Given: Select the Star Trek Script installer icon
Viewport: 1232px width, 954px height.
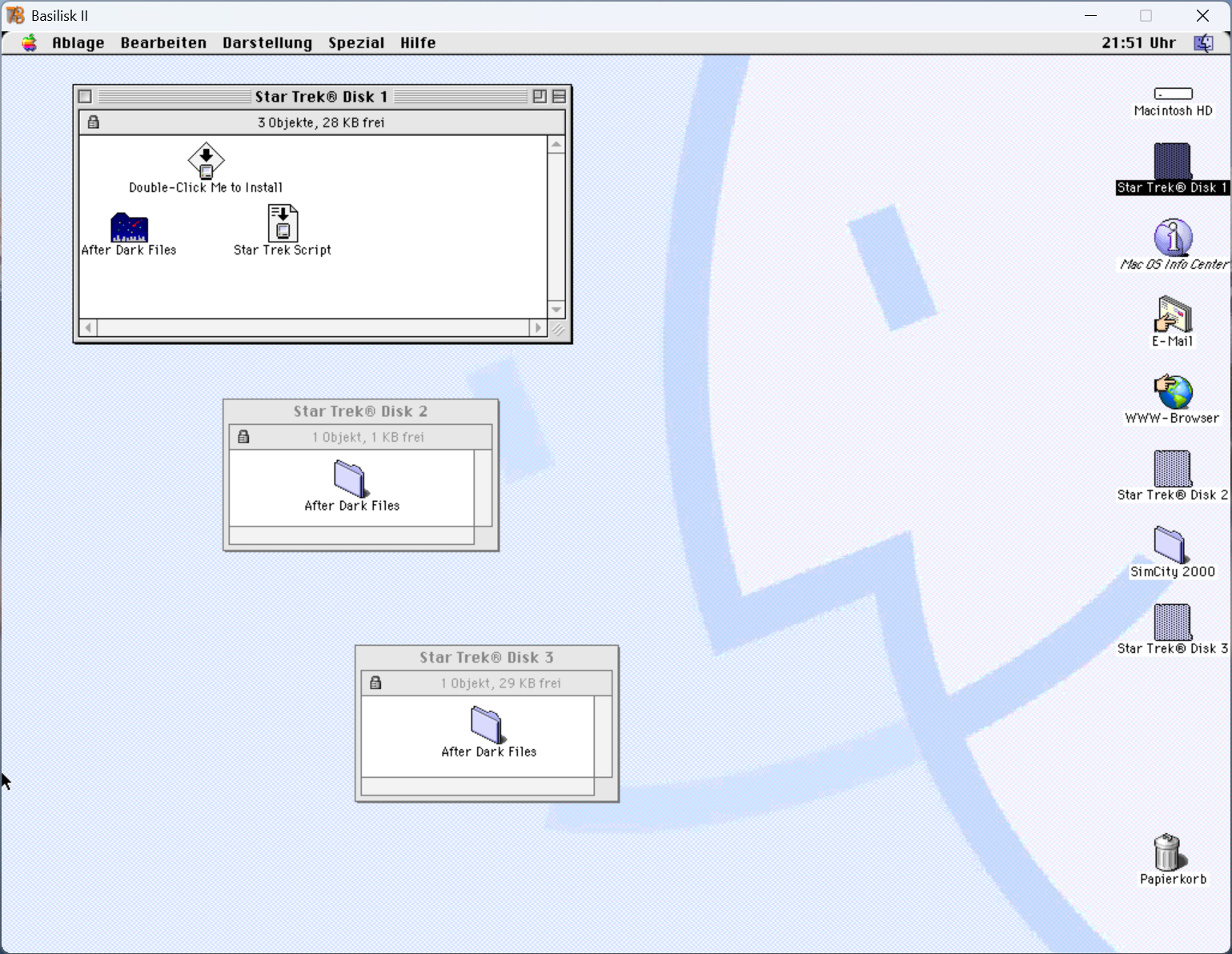Looking at the screenshot, I should coord(283,223).
